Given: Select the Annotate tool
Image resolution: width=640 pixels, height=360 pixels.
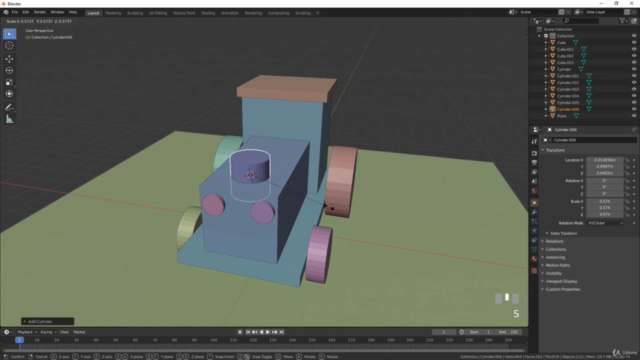Looking at the screenshot, I should [x=9, y=108].
